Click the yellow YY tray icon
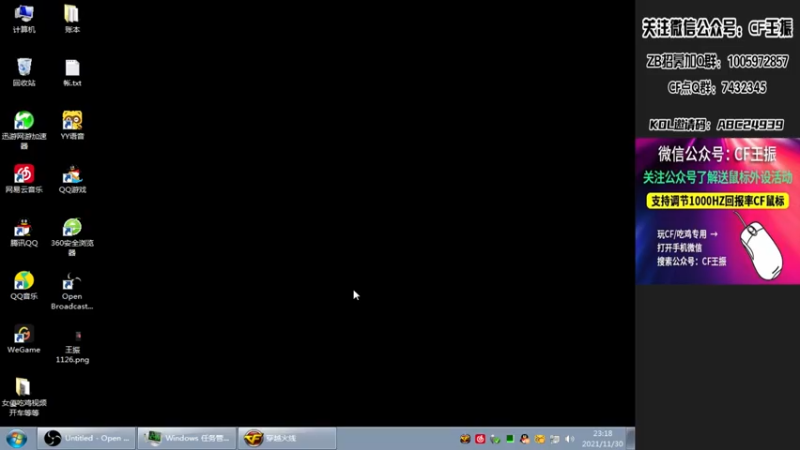 (539, 439)
